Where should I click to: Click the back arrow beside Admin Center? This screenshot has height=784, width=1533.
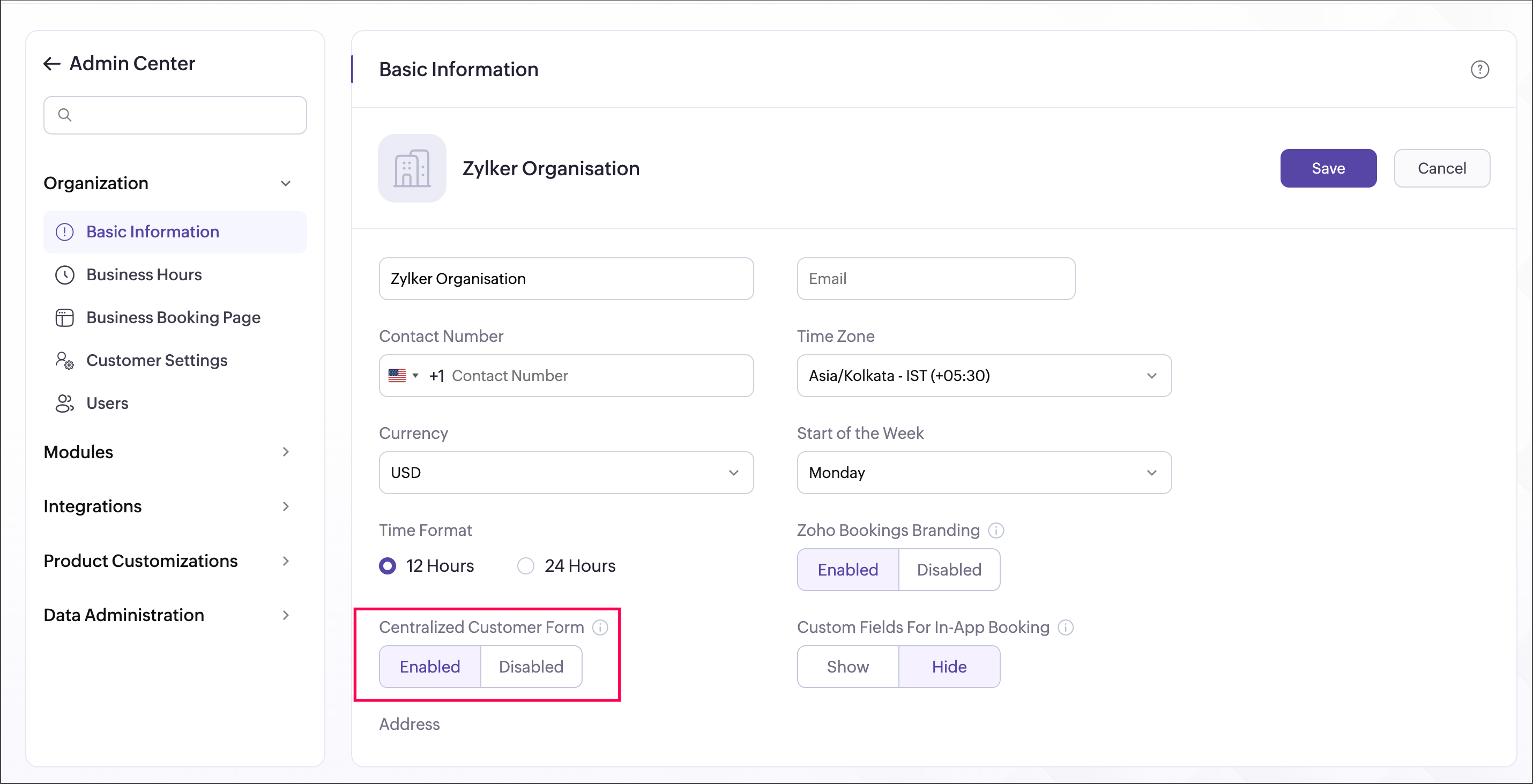[x=52, y=64]
